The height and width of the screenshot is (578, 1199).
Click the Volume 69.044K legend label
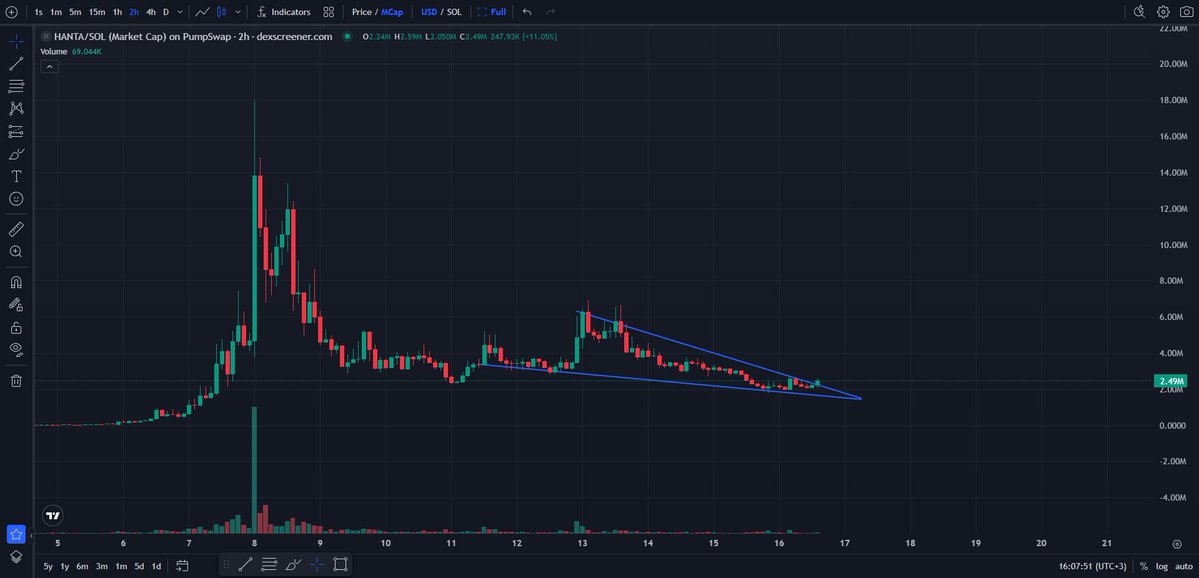[x=71, y=51]
